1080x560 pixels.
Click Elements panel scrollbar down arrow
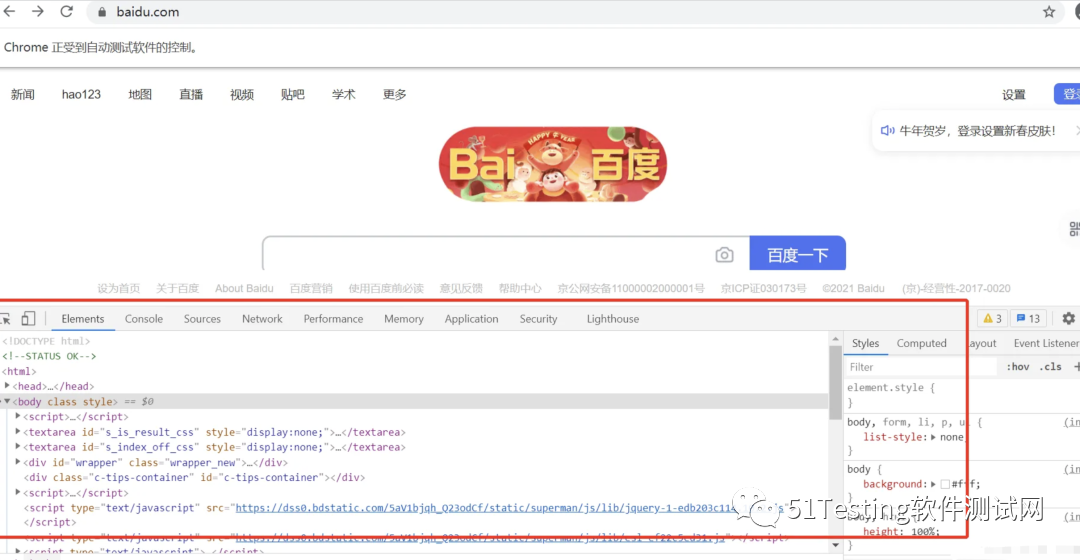coord(835,545)
